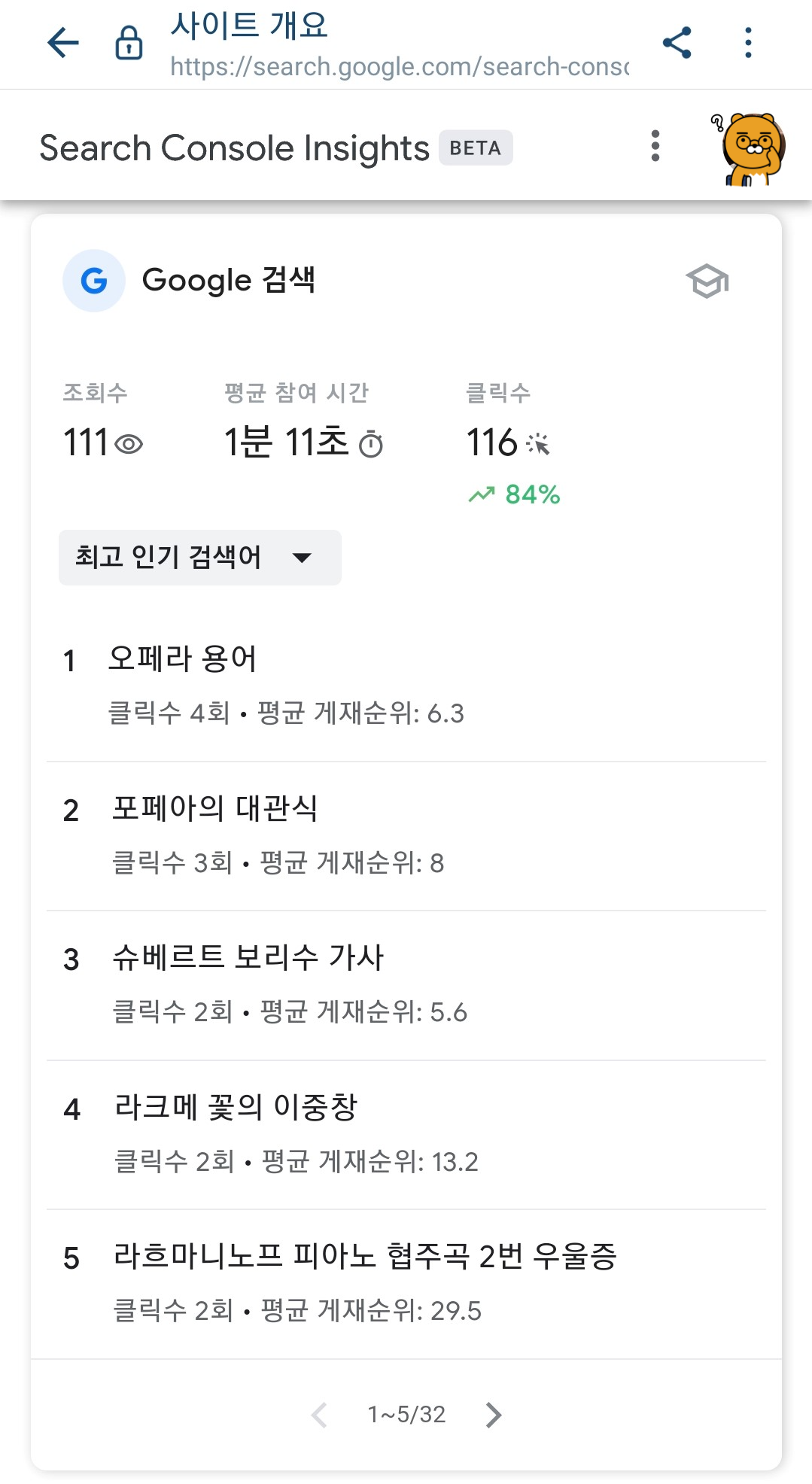Select the query 오페라 용어
The height and width of the screenshot is (1484, 812).
tap(185, 658)
